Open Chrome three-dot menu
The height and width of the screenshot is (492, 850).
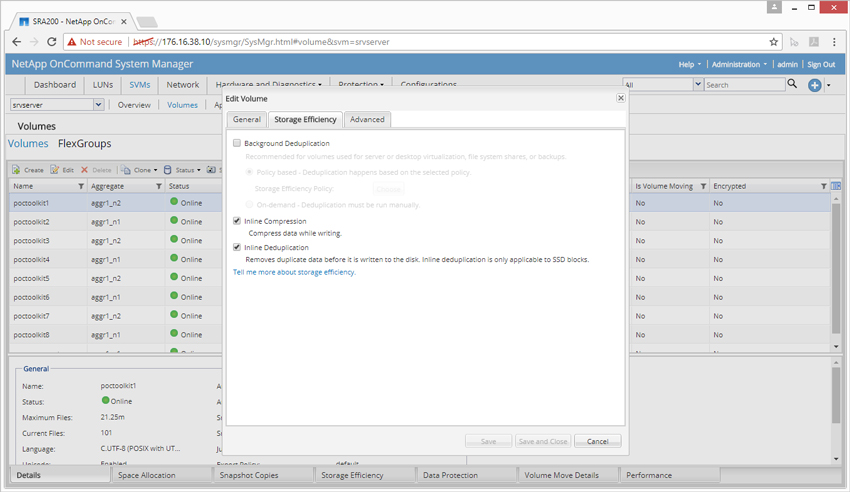(x=834, y=42)
